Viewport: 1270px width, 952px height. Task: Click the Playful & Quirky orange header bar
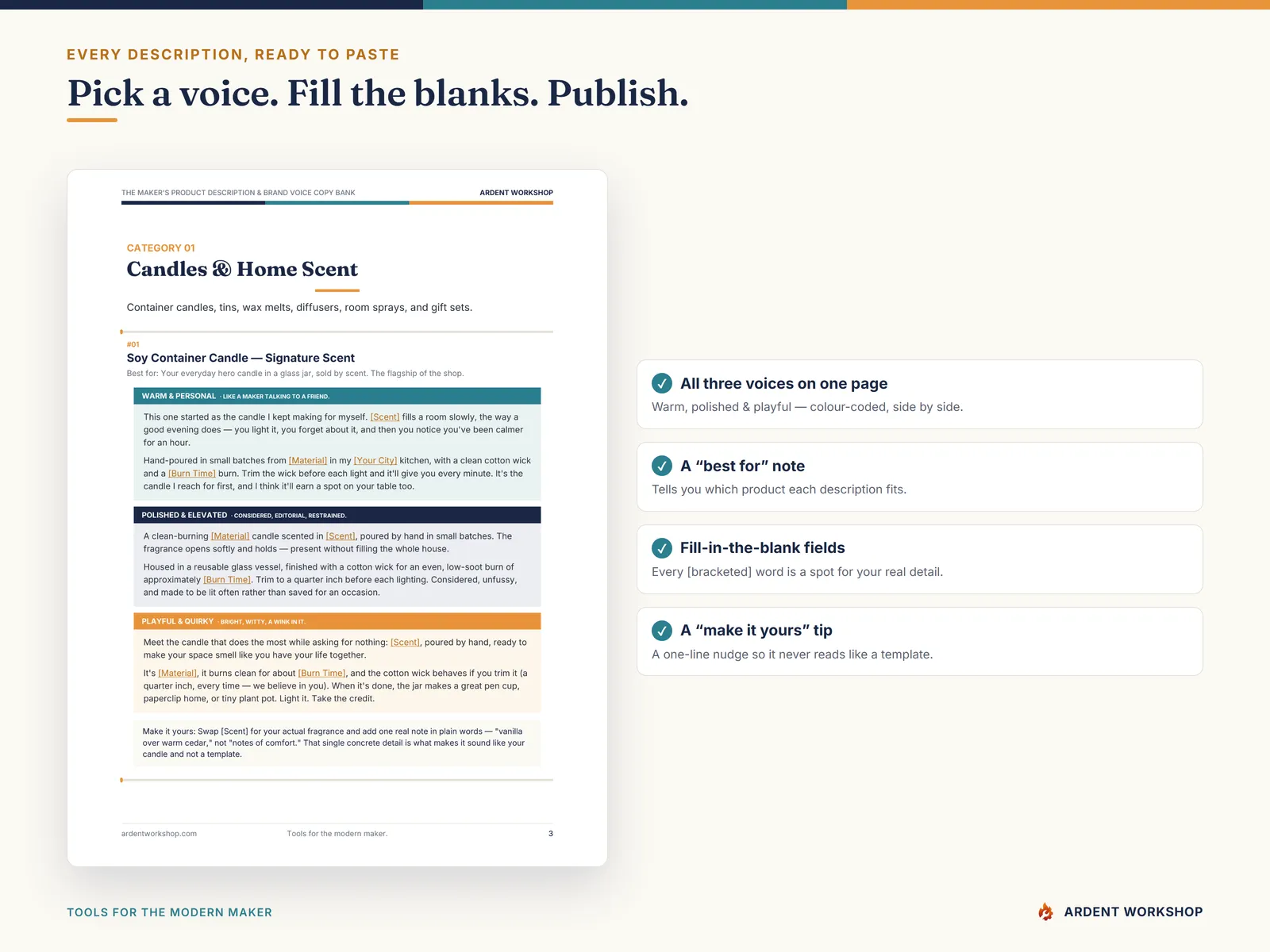tap(337, 621)
